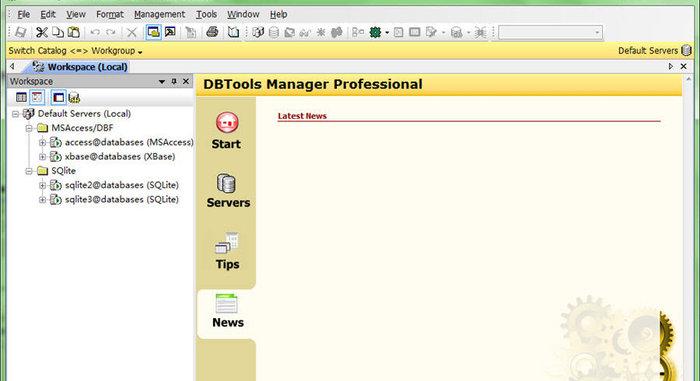Select xbase@databases (XBase) entry

coord(120,157)
